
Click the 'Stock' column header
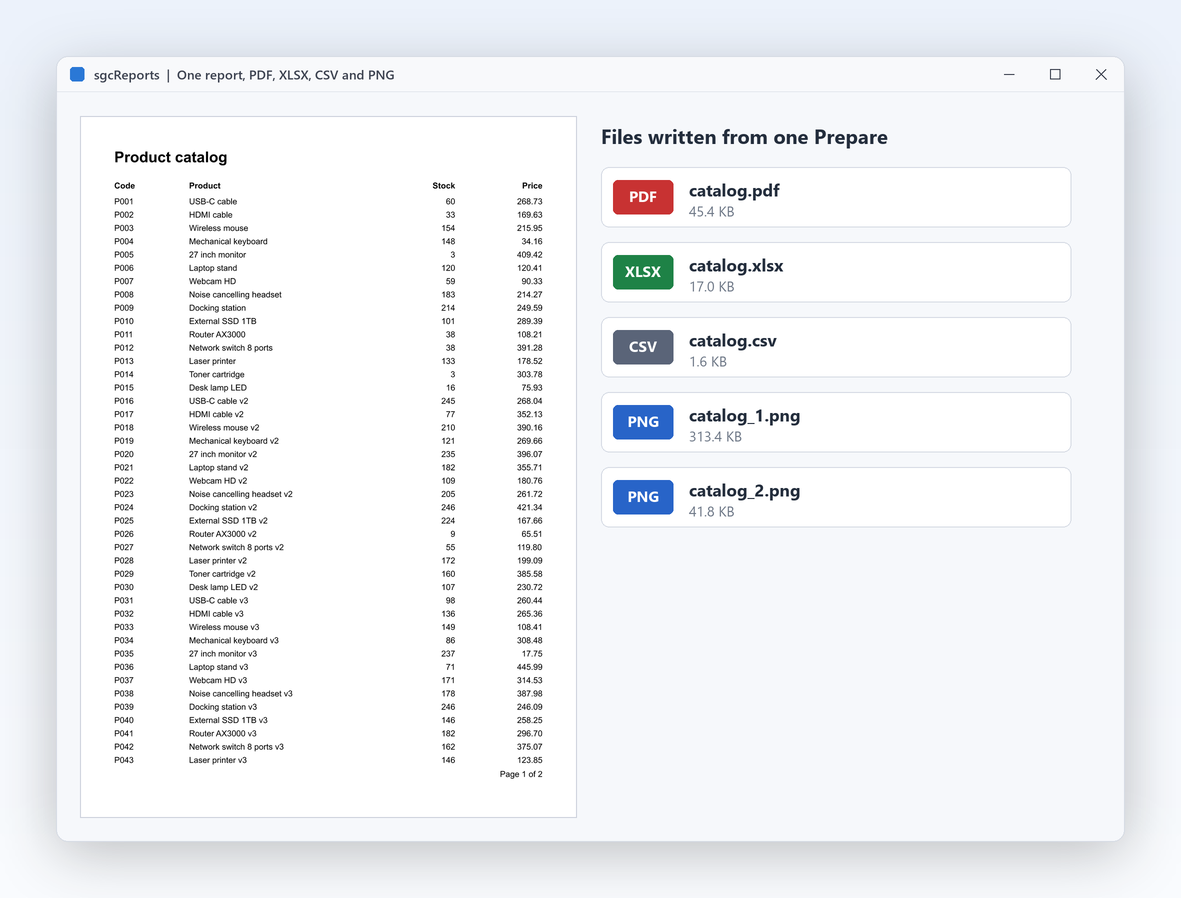click(444, 185)
